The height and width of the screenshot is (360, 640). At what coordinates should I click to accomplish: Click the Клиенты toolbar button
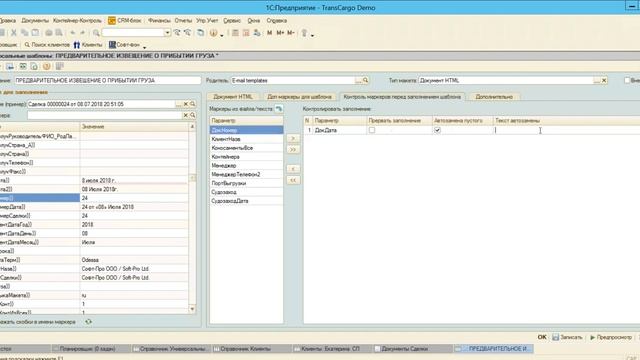pos(88,44)
